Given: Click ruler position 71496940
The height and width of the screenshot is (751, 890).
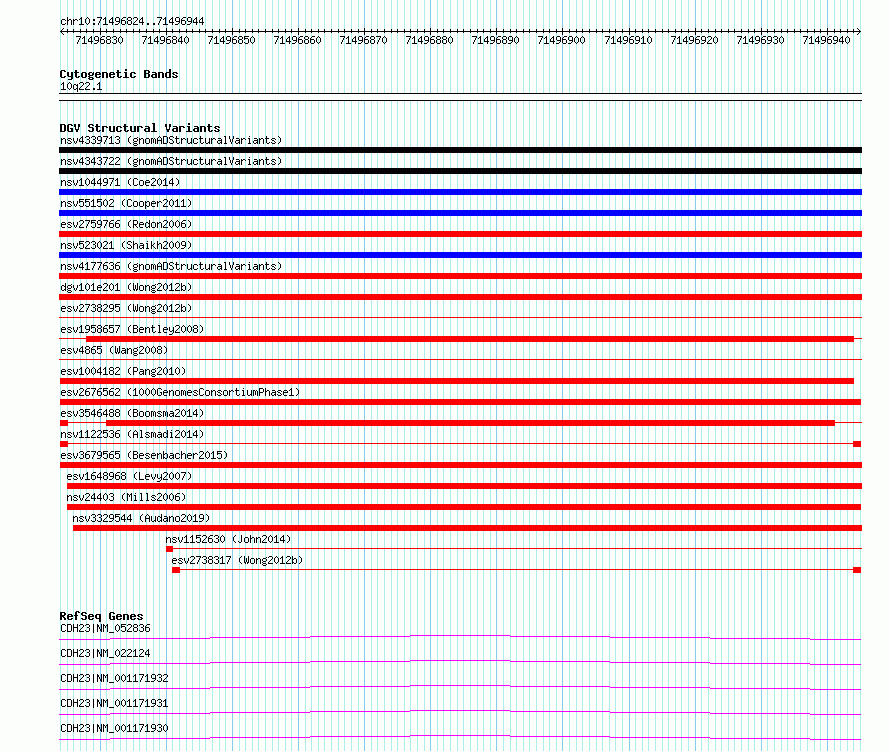Looking at the screenshot, I should [x=826, y=40].
